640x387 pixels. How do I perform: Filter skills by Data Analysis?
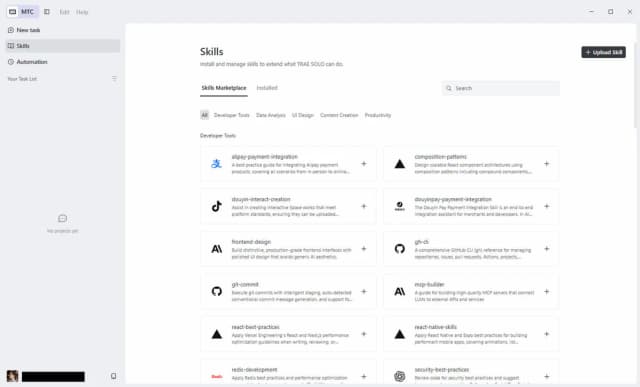271,115
